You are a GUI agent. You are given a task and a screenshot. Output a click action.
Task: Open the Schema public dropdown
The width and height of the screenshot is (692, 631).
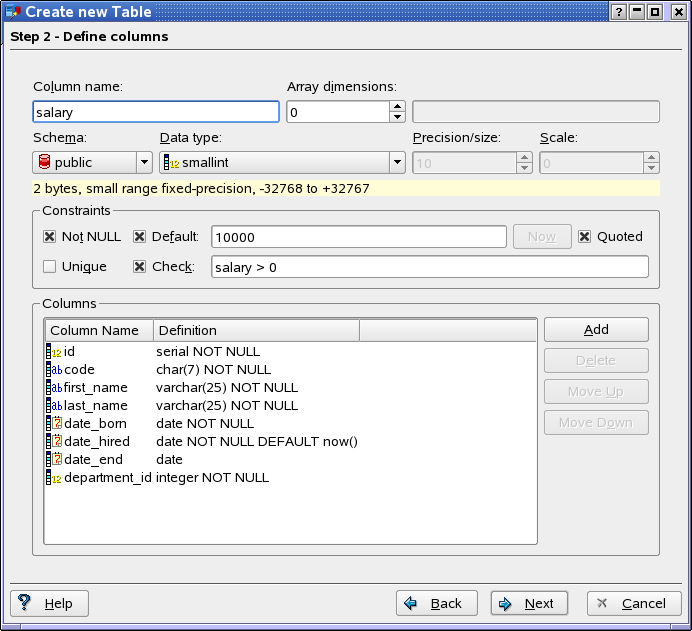pyautogui.click(x=143, y=162)
